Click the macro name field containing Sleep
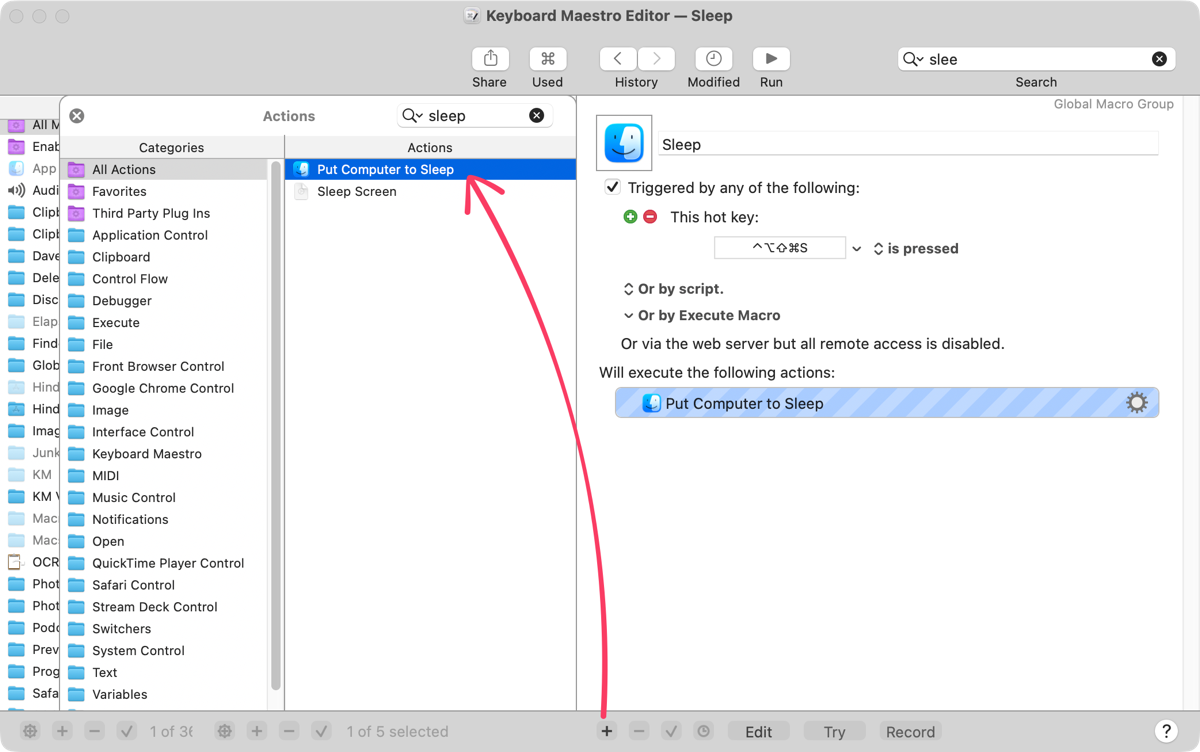Image resolution: width=1200 pixels, height=752 pixels. 906,145
